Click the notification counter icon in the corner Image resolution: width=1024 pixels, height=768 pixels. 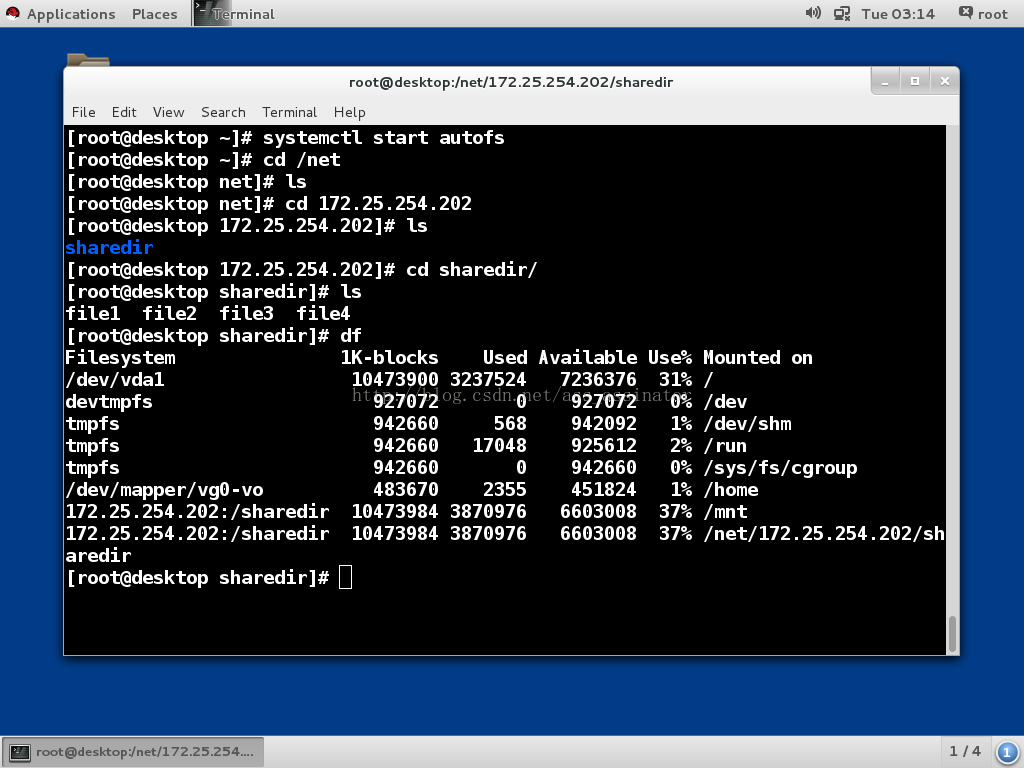point(1006,752)
